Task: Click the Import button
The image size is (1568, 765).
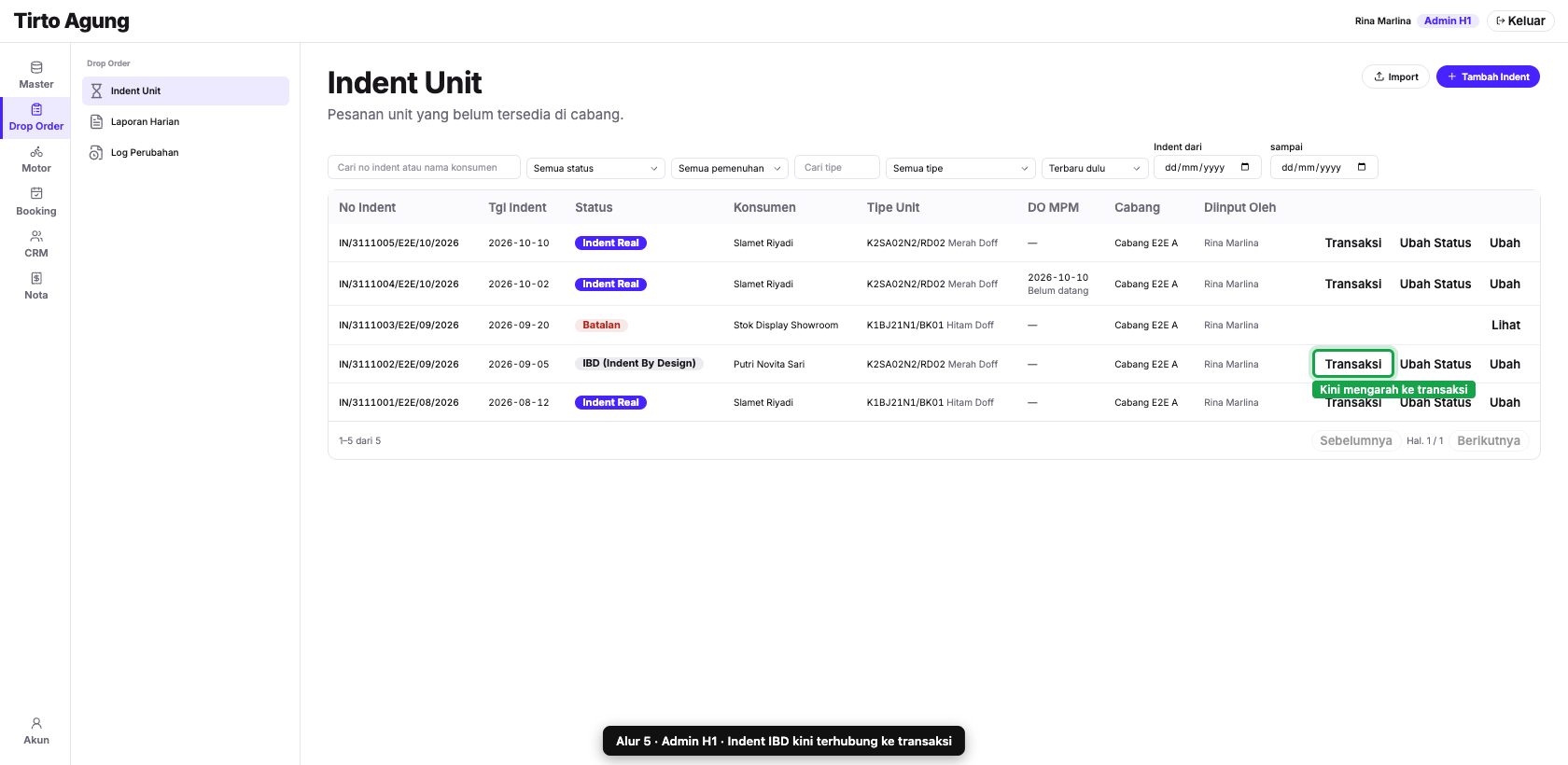Action: 1395,76
